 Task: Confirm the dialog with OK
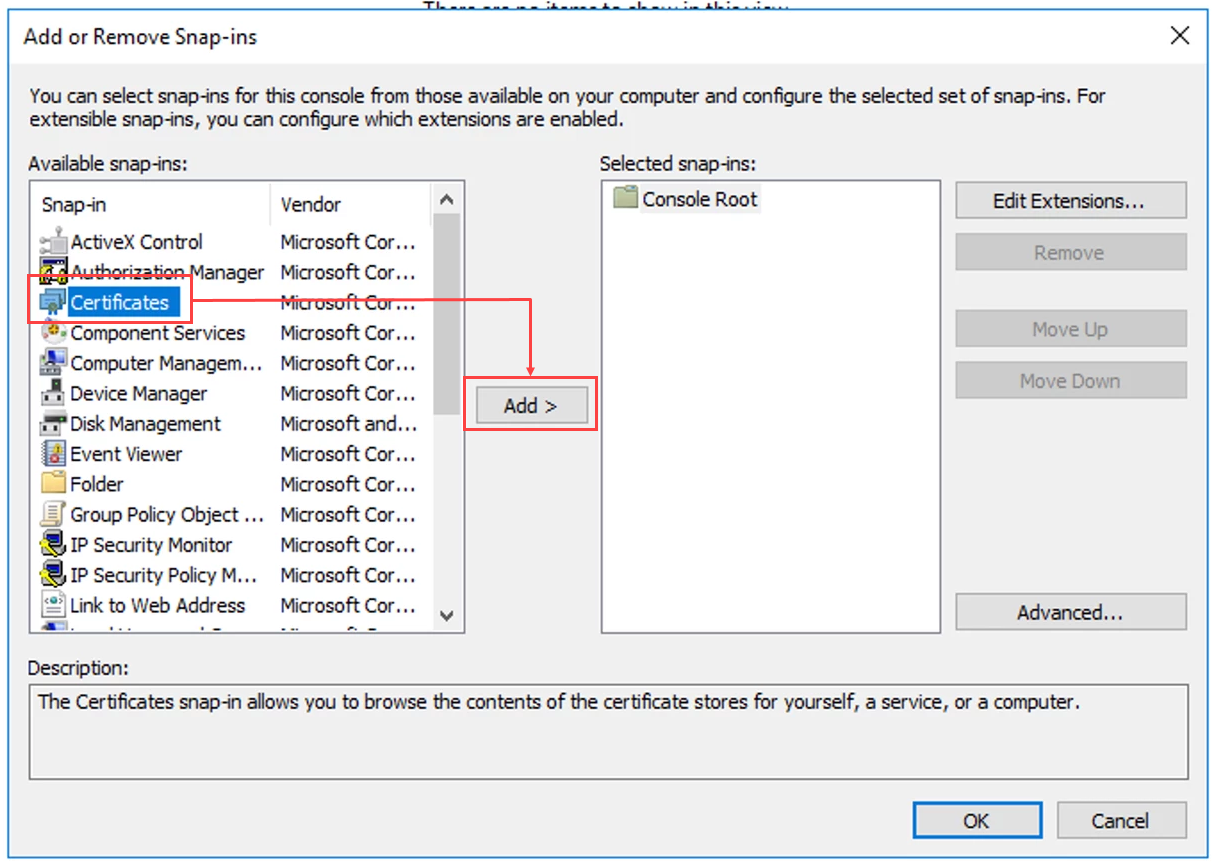(x=976, y=821)
